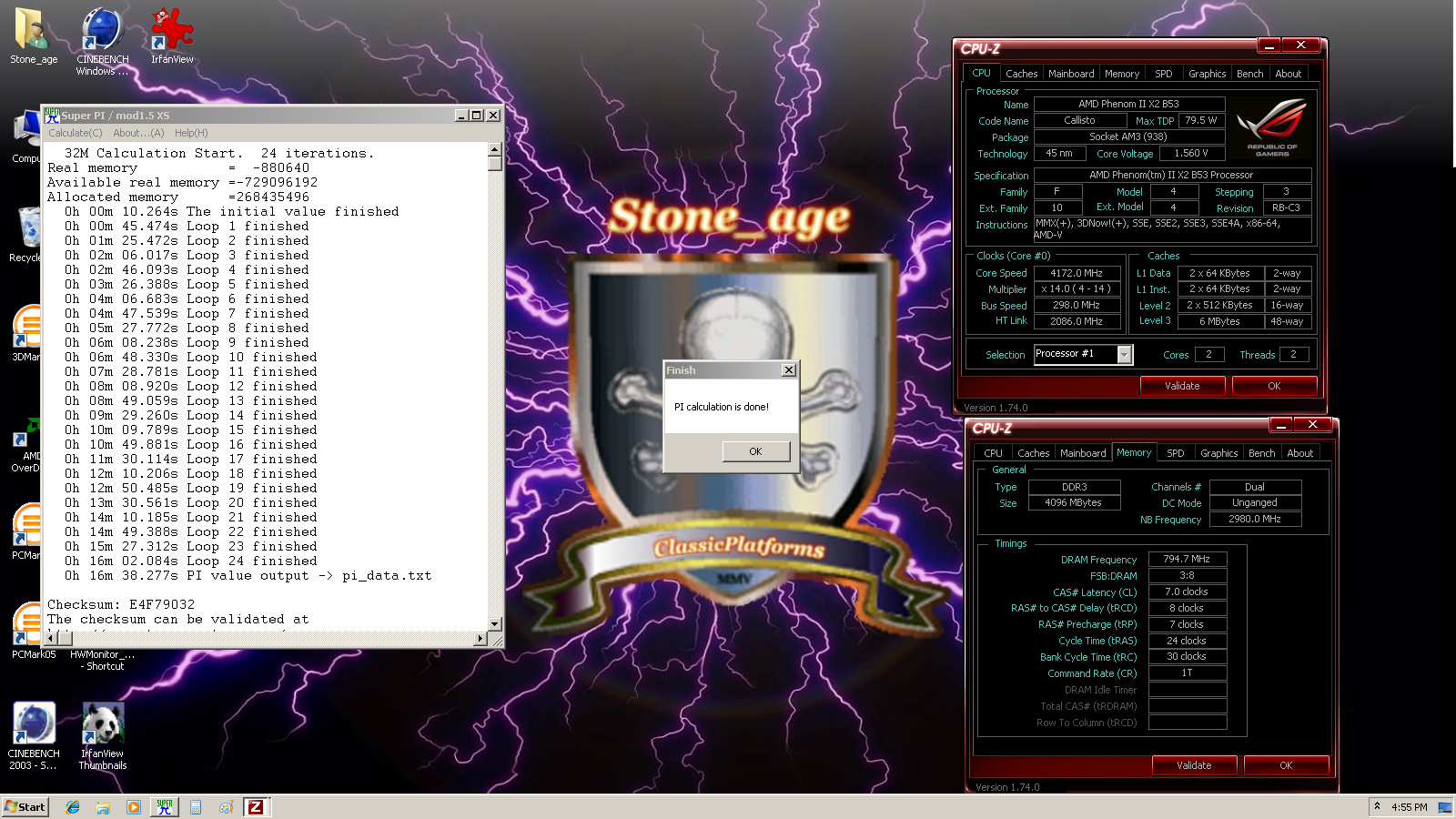Image resolution: width=1456 pixels, height=819 pixels.
Task: Click the display icon in system tray
Action: [1444, 807]
